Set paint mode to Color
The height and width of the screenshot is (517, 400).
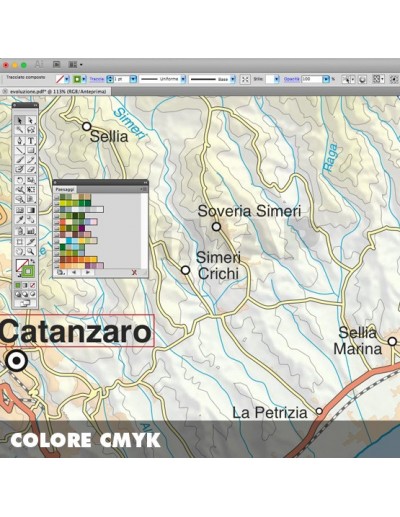tap(18, 285)
